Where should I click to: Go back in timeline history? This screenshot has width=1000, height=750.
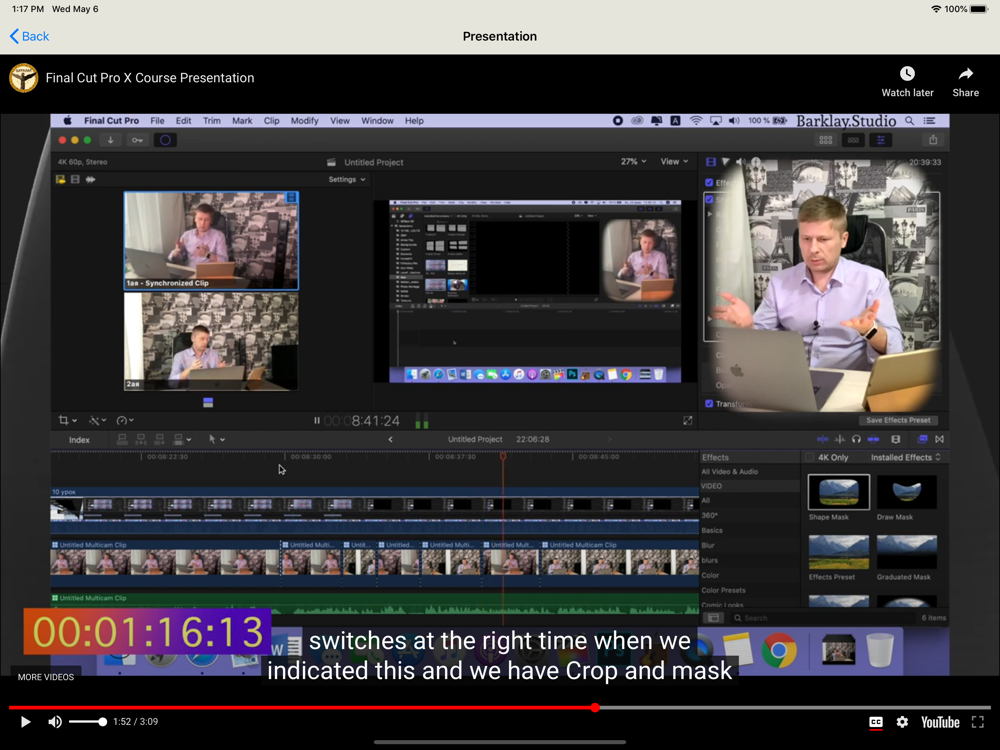click(390, 439)
